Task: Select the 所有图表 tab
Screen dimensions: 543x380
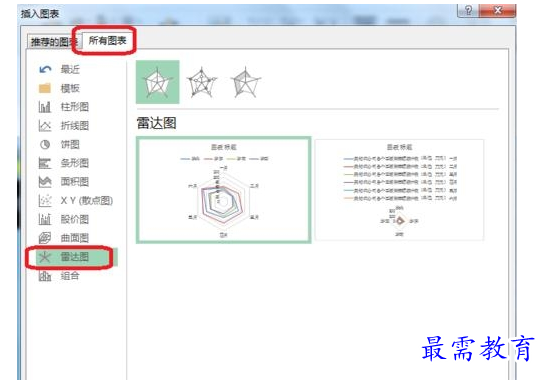Action: 107,41
